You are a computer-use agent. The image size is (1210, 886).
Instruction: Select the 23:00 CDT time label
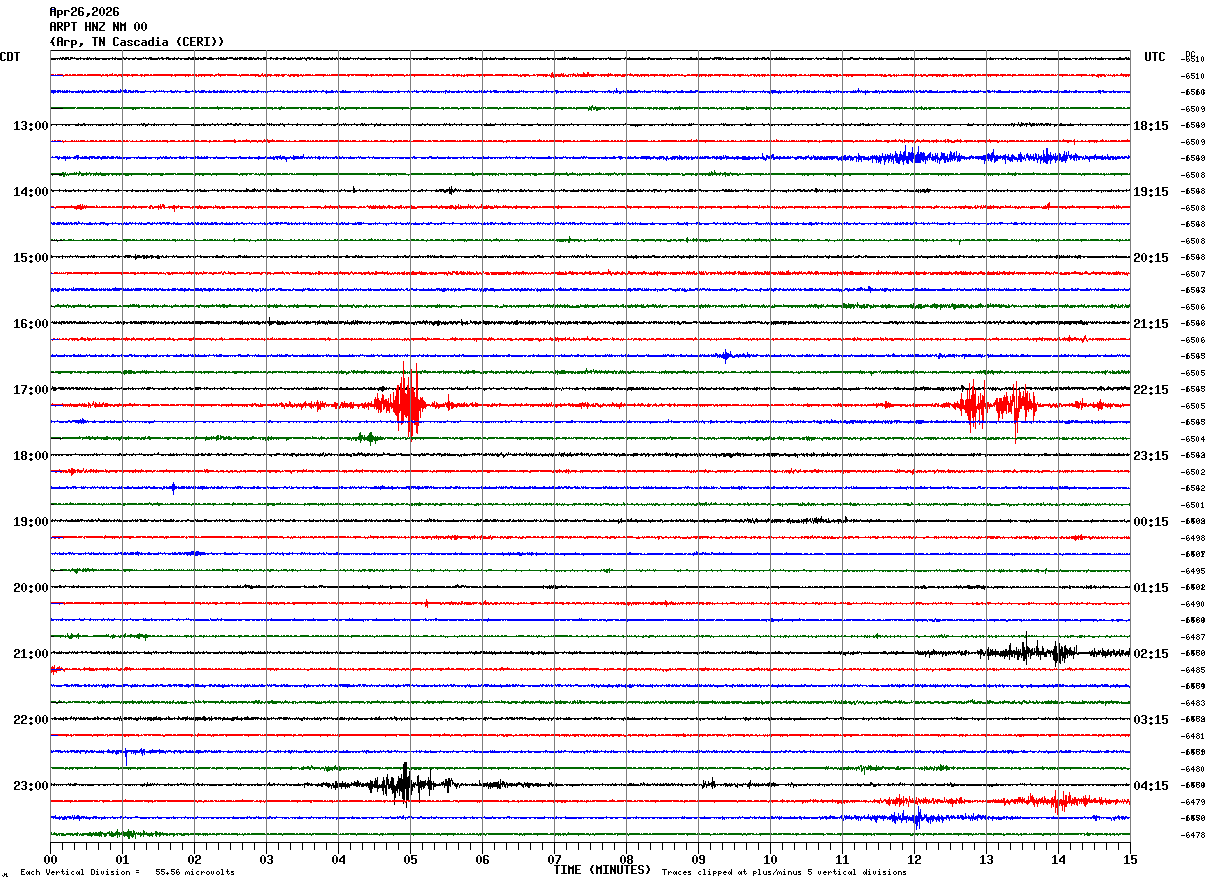(x=30, y=786)
